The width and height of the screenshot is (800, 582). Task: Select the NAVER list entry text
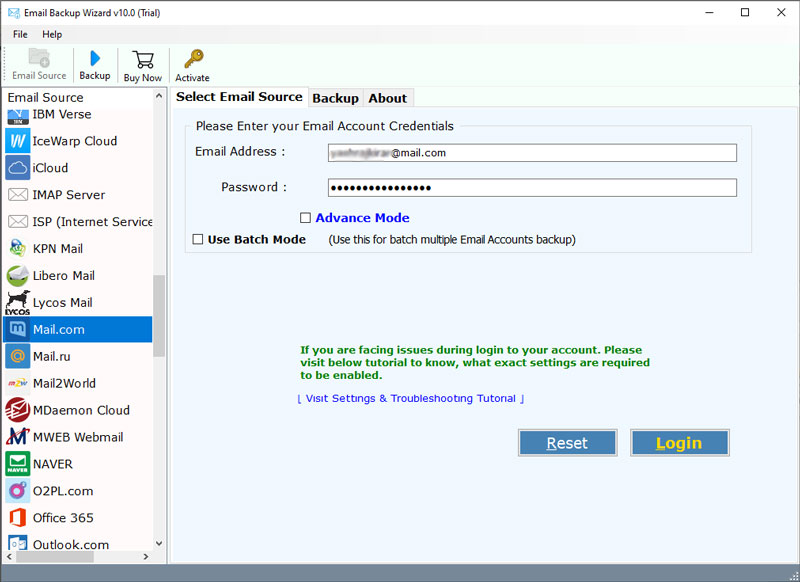tap(53, 464)
